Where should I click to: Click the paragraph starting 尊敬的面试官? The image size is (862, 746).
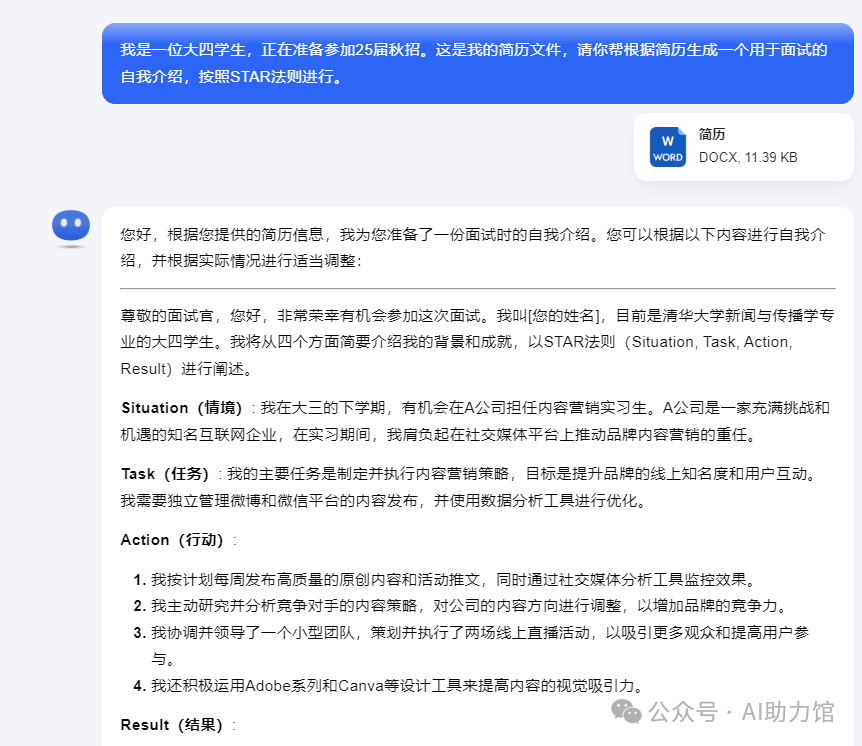[x=477, y=342]
